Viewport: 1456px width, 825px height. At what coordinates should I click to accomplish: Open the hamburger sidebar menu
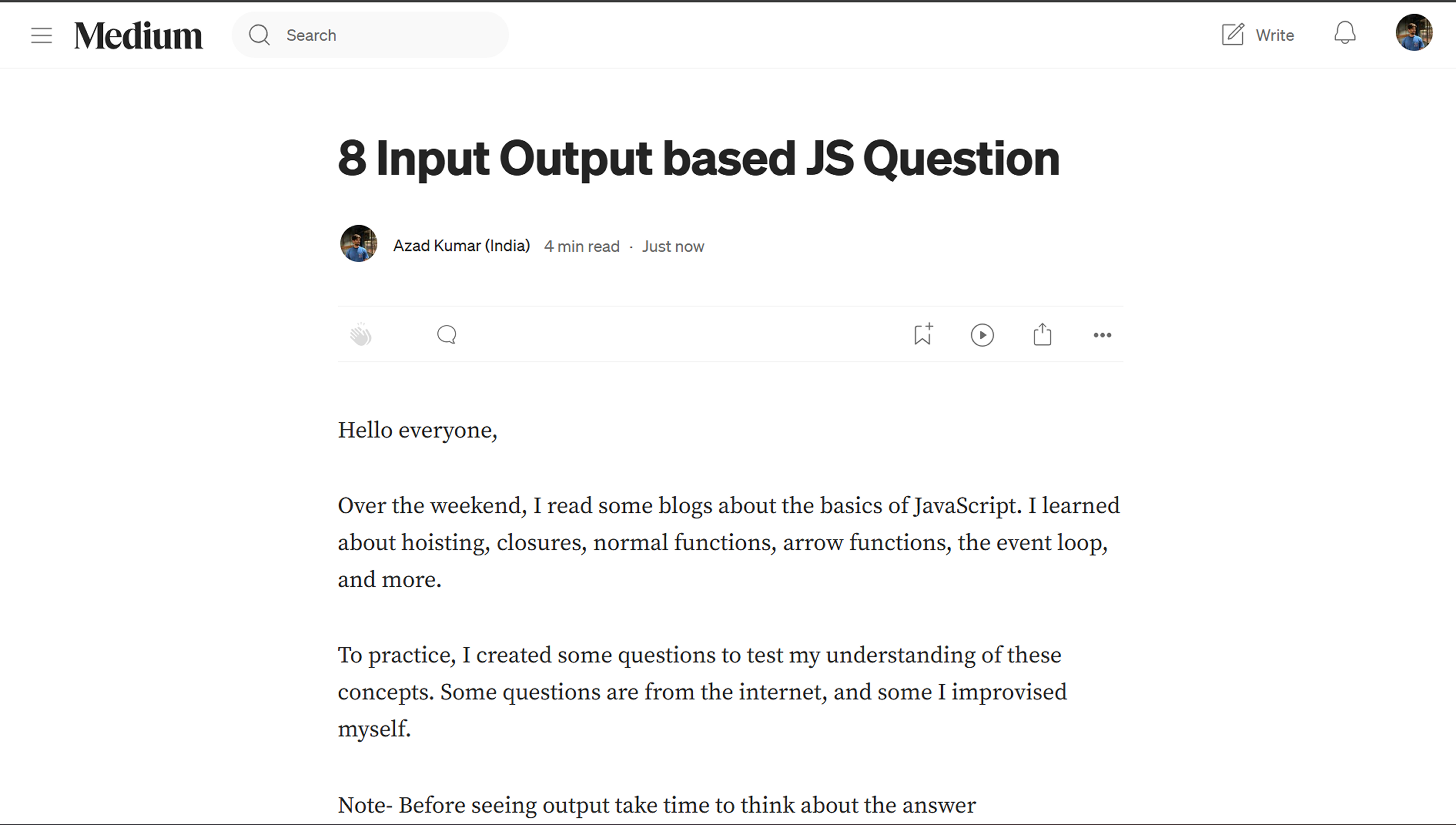point(41,35)
